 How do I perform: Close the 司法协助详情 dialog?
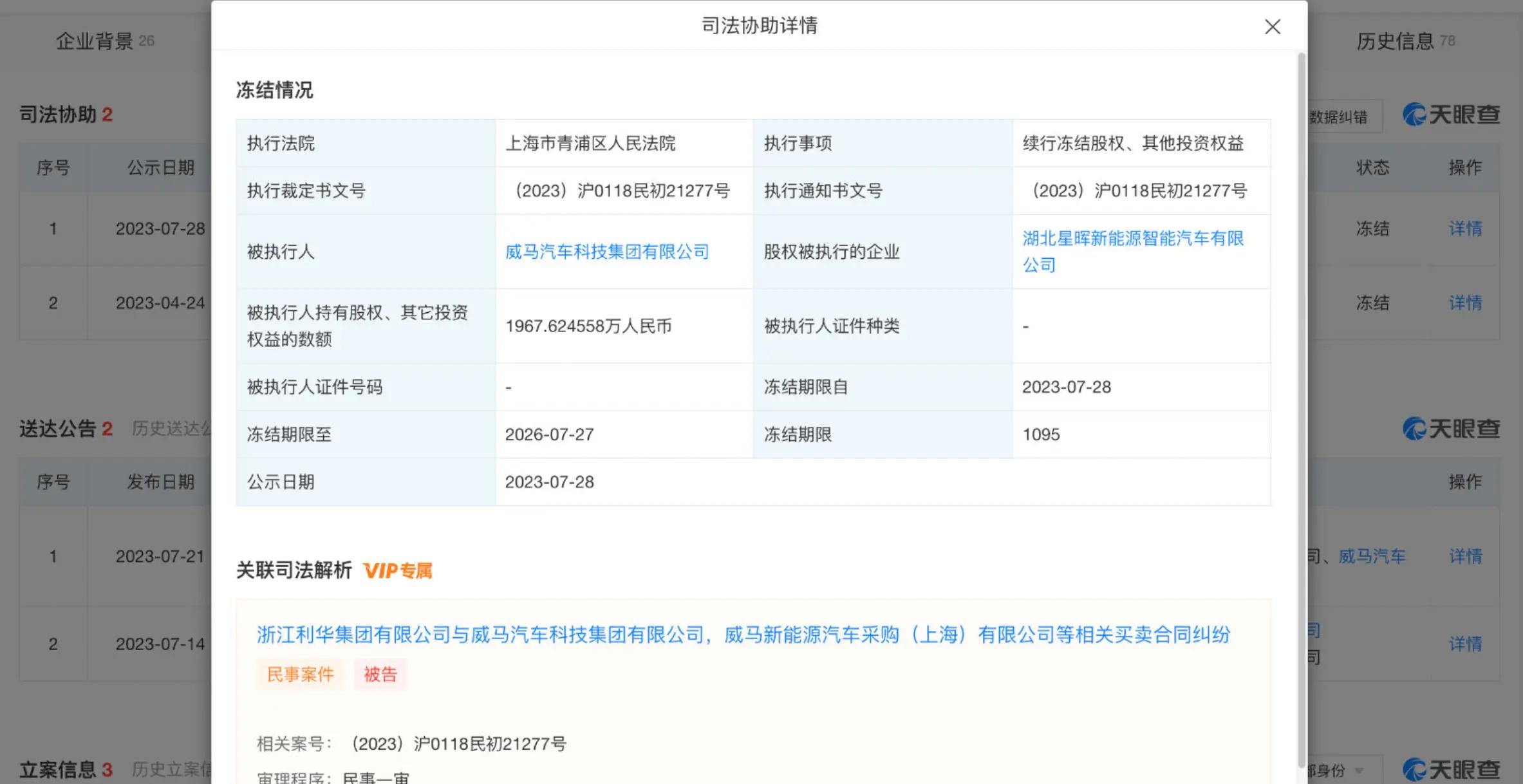click(x=1272, y=26)
